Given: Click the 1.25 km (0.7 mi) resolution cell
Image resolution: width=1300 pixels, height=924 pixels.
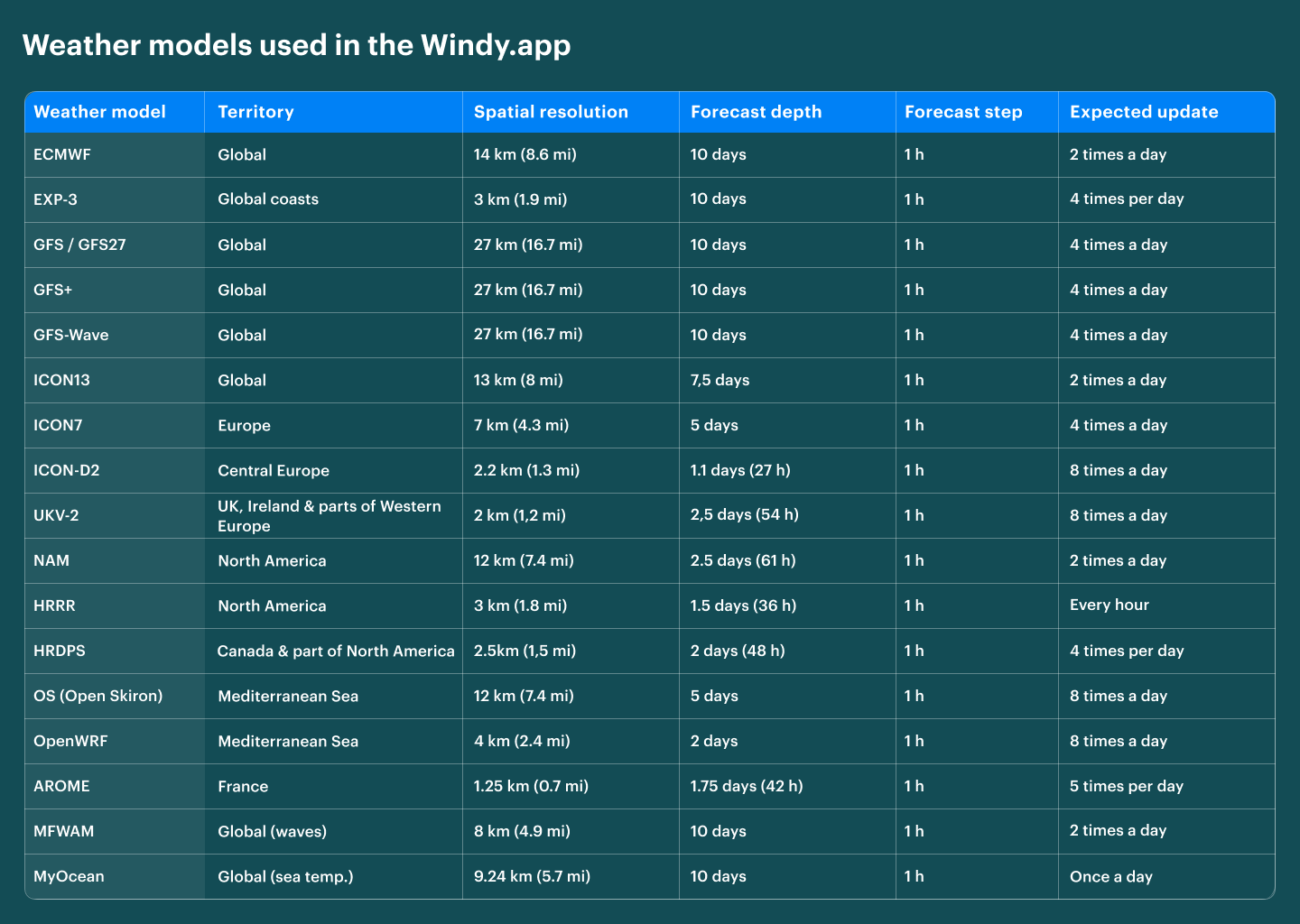Looking at the screenshot, I should pyautogui.click(x=531, y=786).
